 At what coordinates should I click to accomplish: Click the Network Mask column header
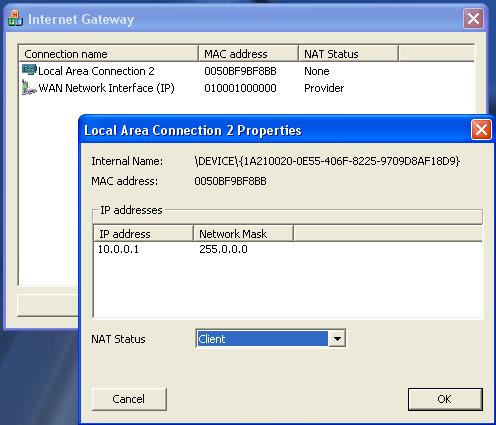[x=243, y=234]
